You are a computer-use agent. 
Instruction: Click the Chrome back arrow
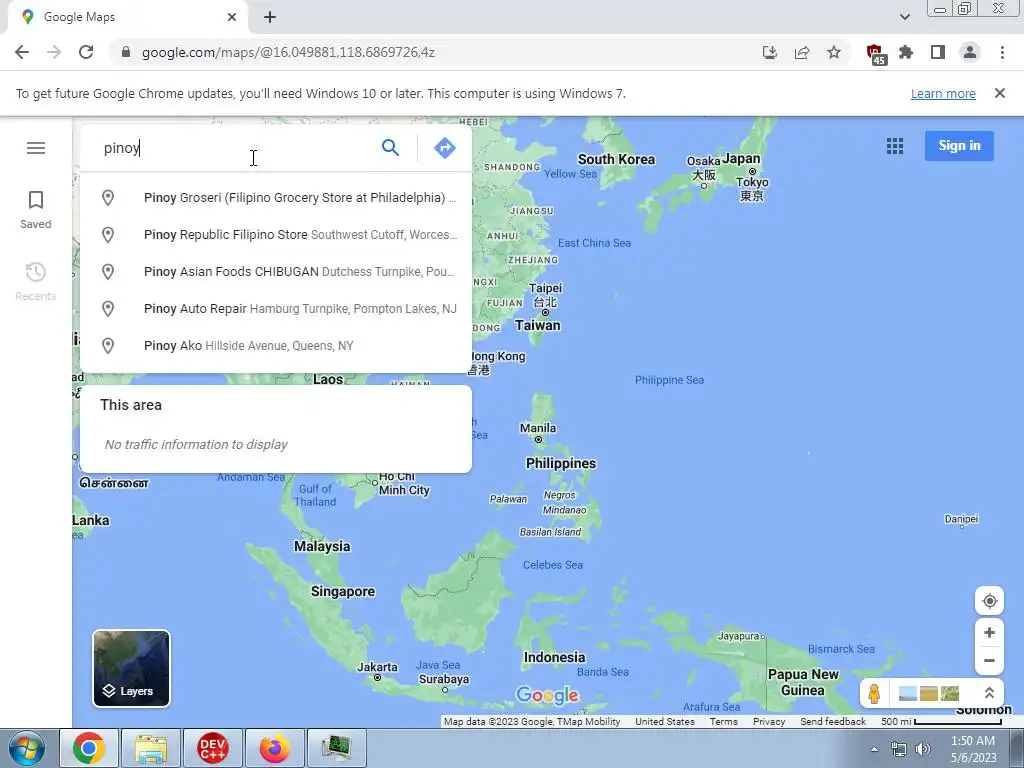(22, 52)
